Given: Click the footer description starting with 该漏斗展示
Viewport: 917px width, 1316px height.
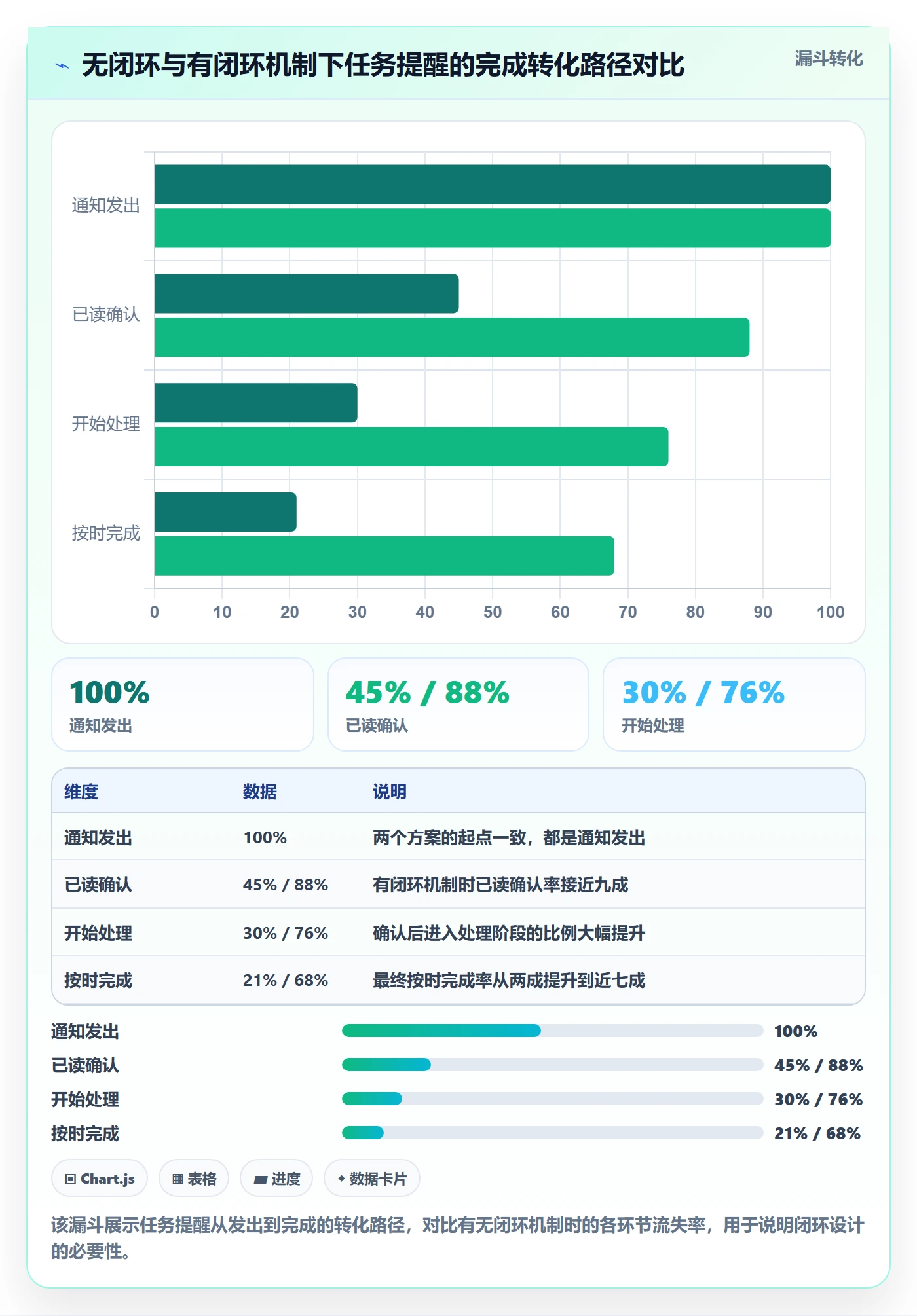Looking at the screenshot, I should pos(458,1238).
